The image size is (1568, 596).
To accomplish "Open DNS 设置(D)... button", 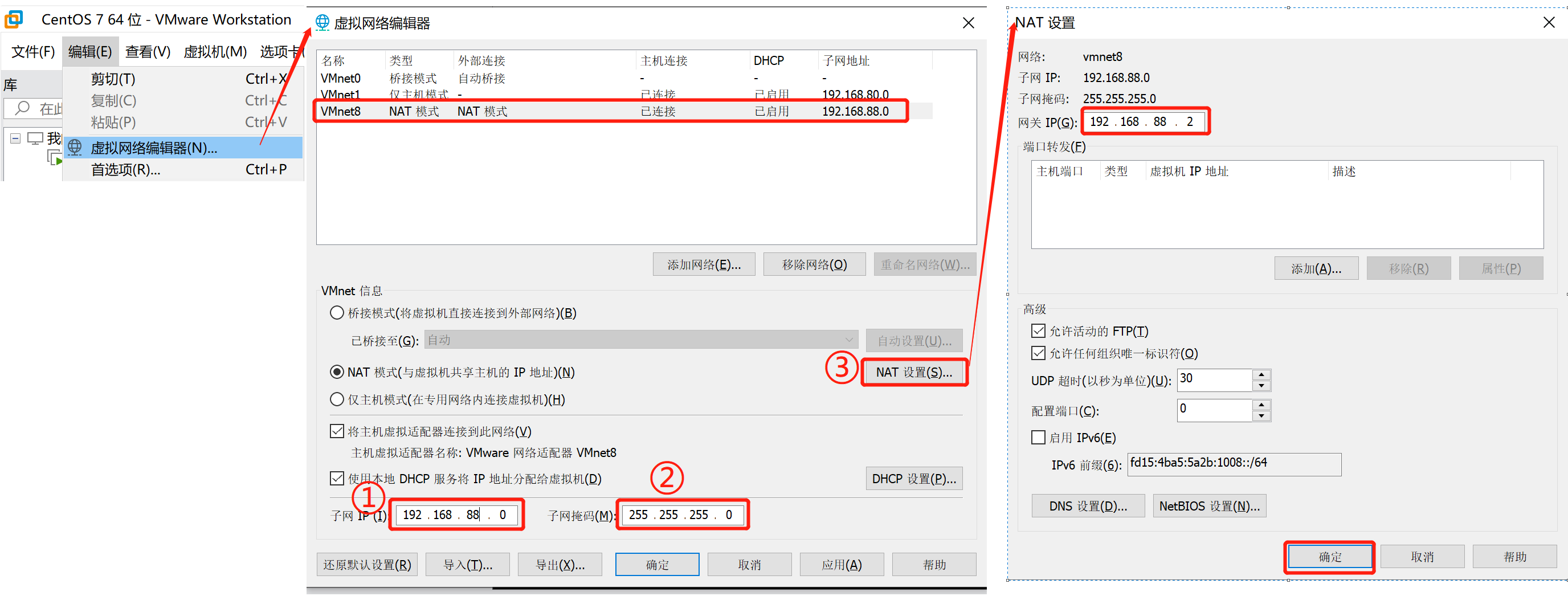I will 1088,505.
